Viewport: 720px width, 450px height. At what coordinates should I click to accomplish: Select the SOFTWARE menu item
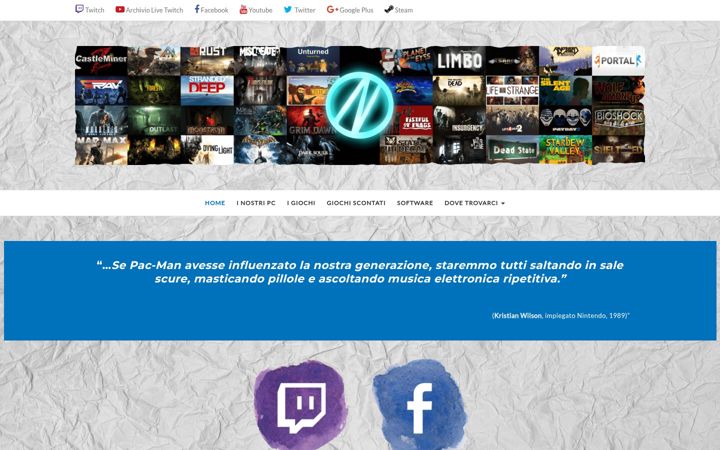coord(415,203)
